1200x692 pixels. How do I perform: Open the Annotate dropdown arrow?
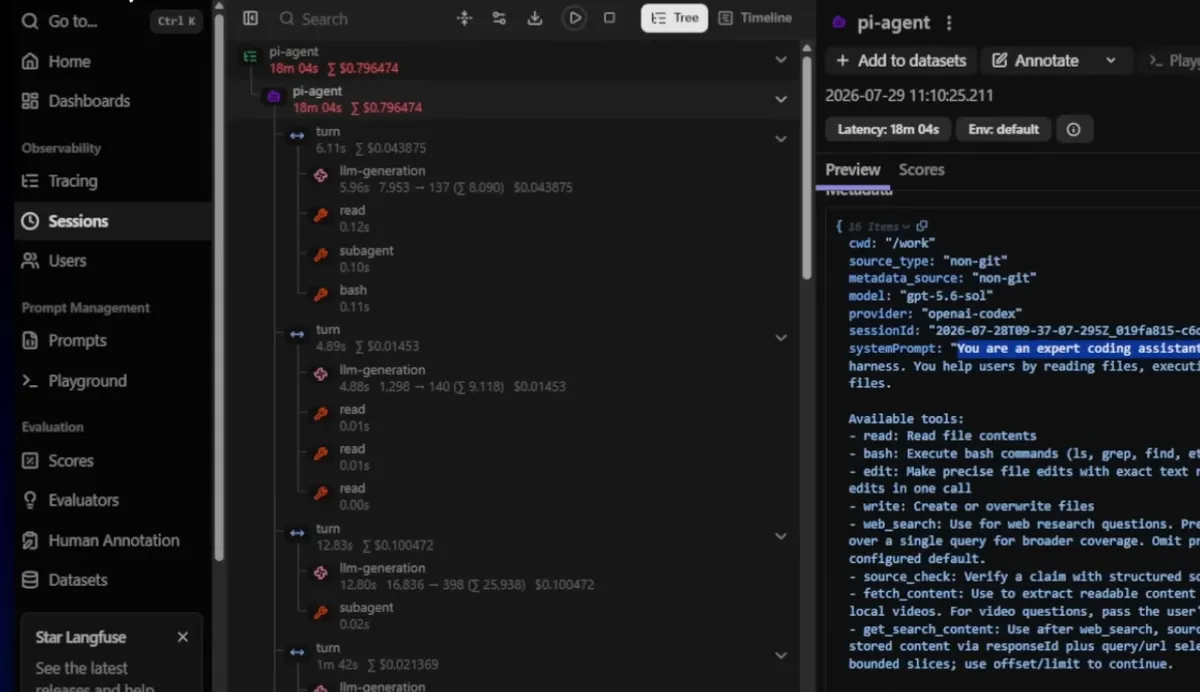[x=1110, y=61]
